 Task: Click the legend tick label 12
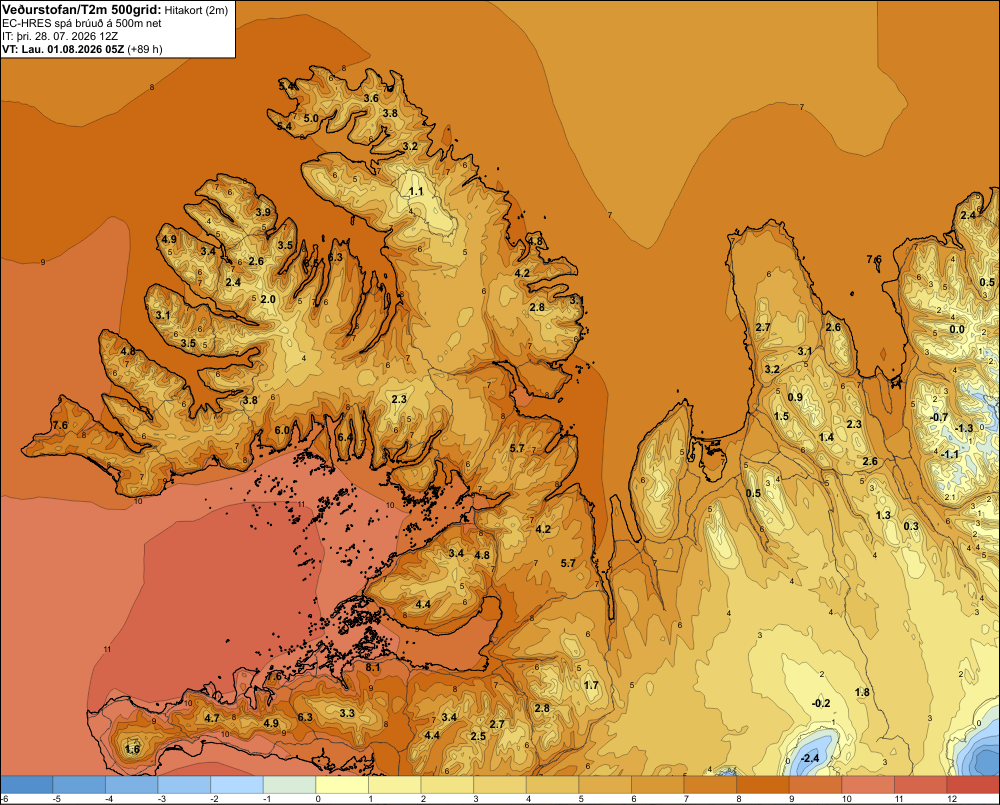[x=952, y=799]
